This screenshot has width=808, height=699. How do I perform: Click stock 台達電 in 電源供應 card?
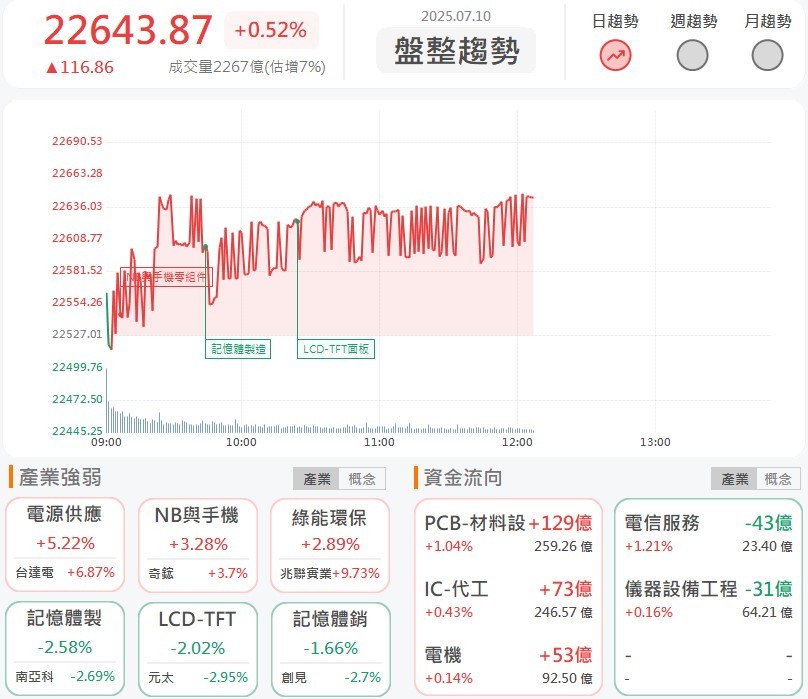(x=35, y=573)
